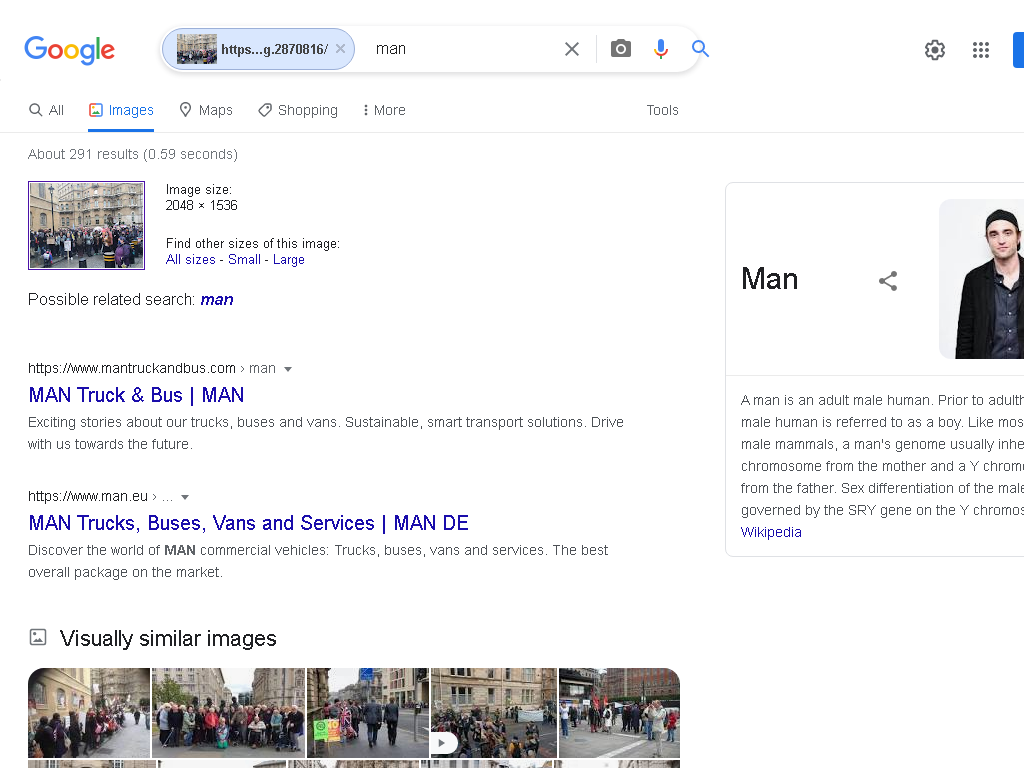Expand options arrow for man.eu result
Screen dimensions: 1024x768
click(185, 497)
